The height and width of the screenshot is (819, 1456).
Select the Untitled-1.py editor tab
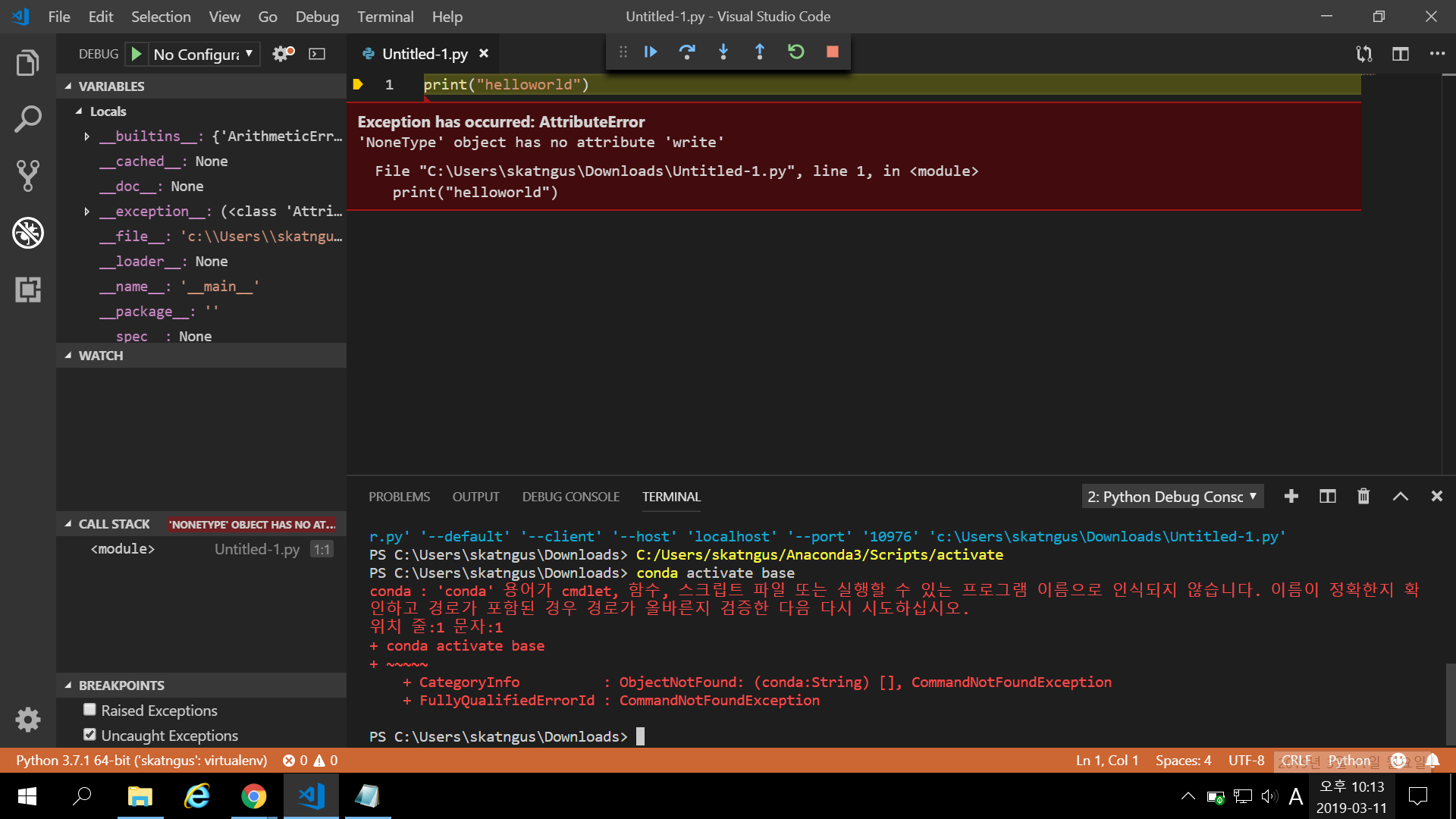pos(425,54)
